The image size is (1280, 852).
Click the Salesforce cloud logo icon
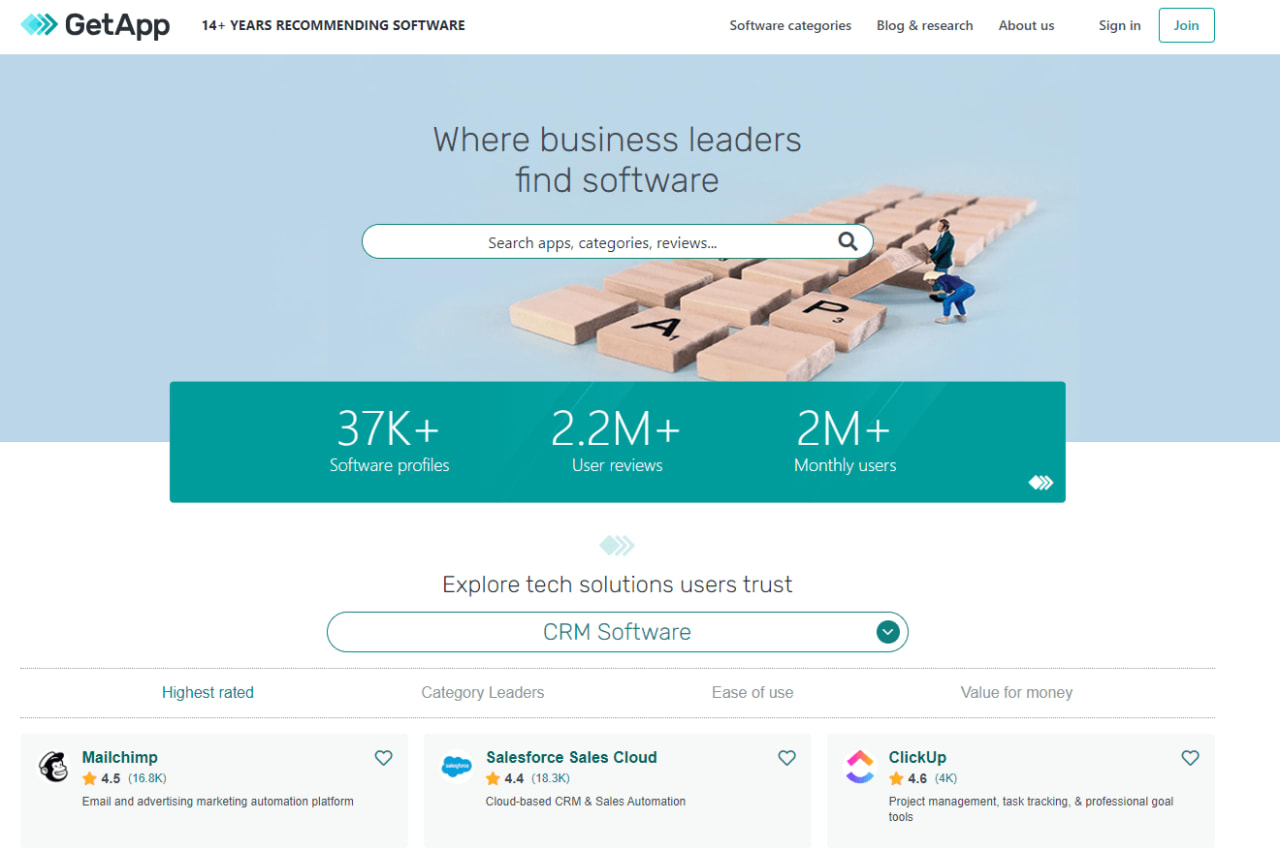click(457, 766)
